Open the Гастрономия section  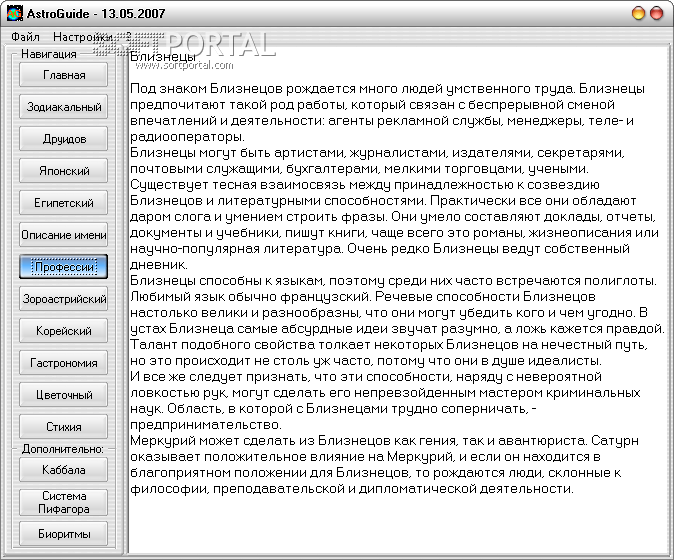point(64,363)
